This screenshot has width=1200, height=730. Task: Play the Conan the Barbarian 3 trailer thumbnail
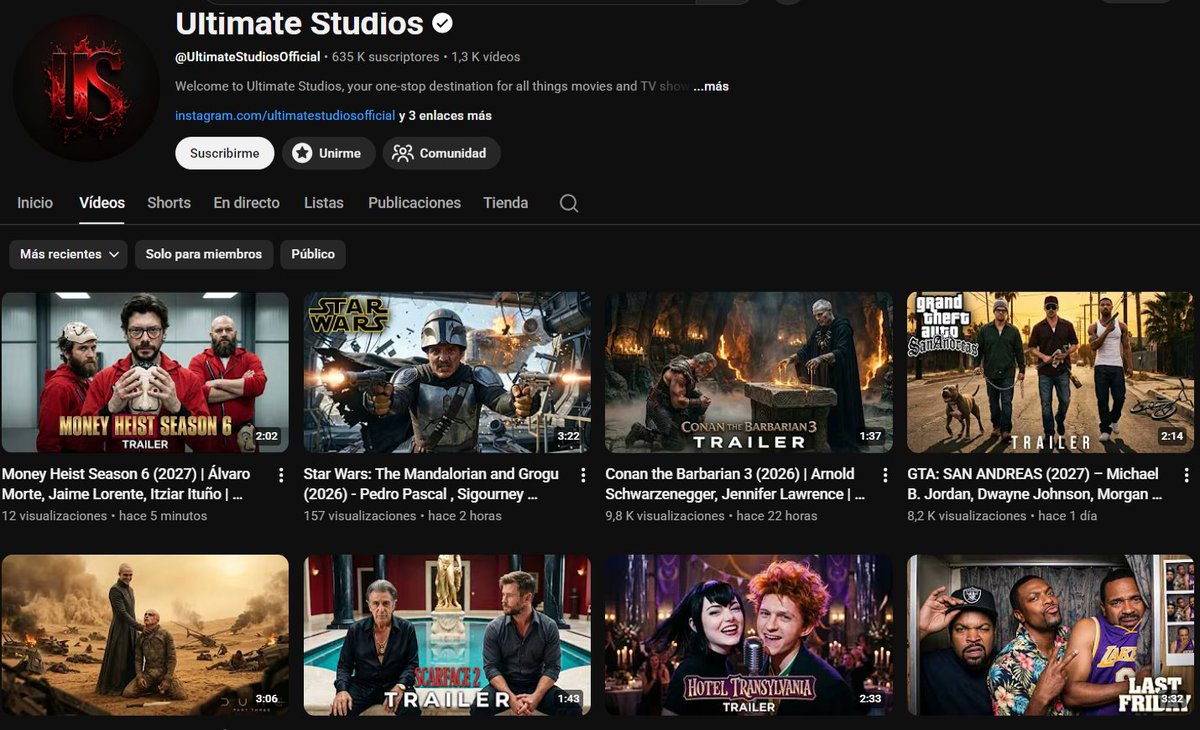pos(749,372)
